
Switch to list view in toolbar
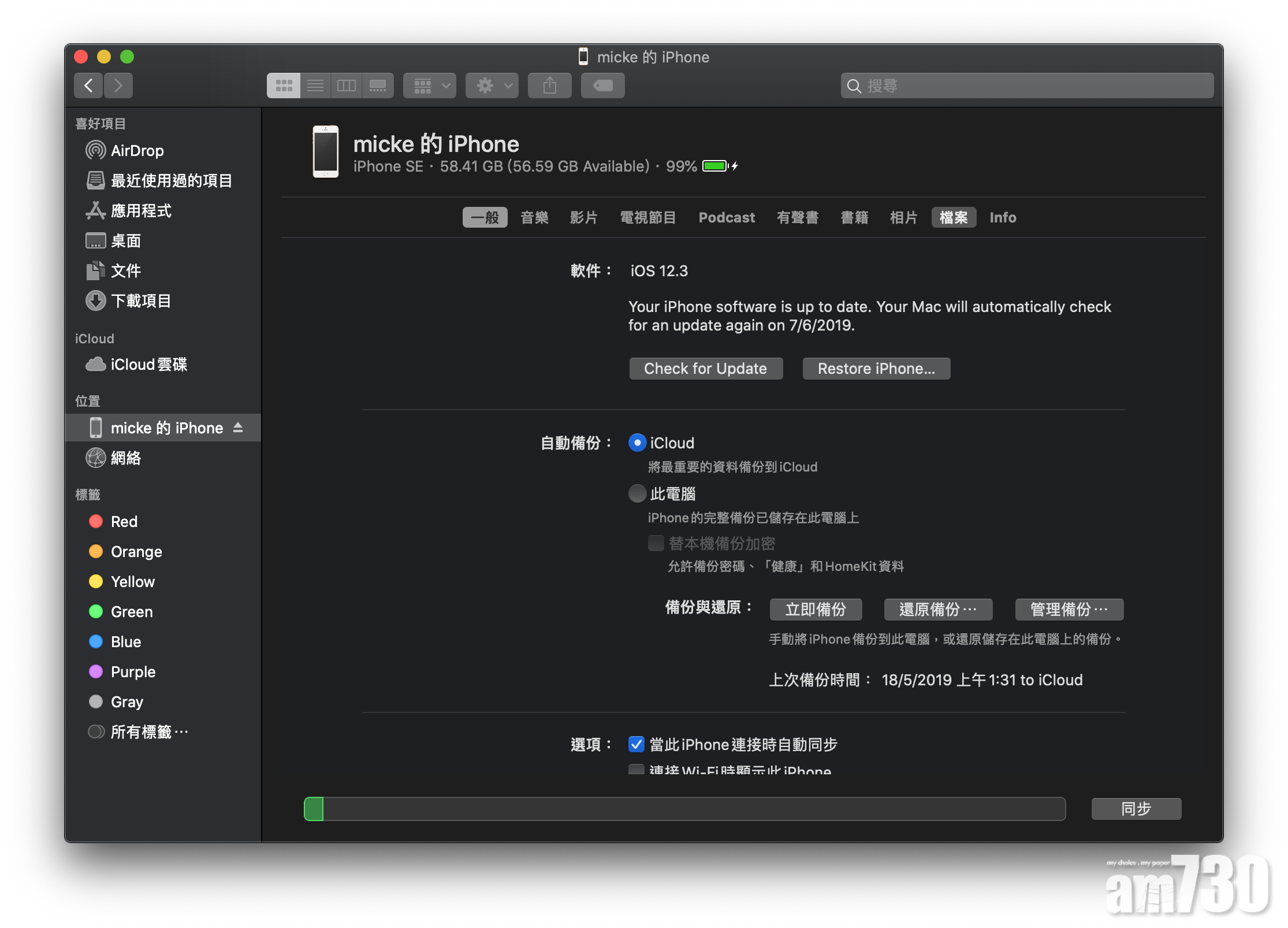315,86
